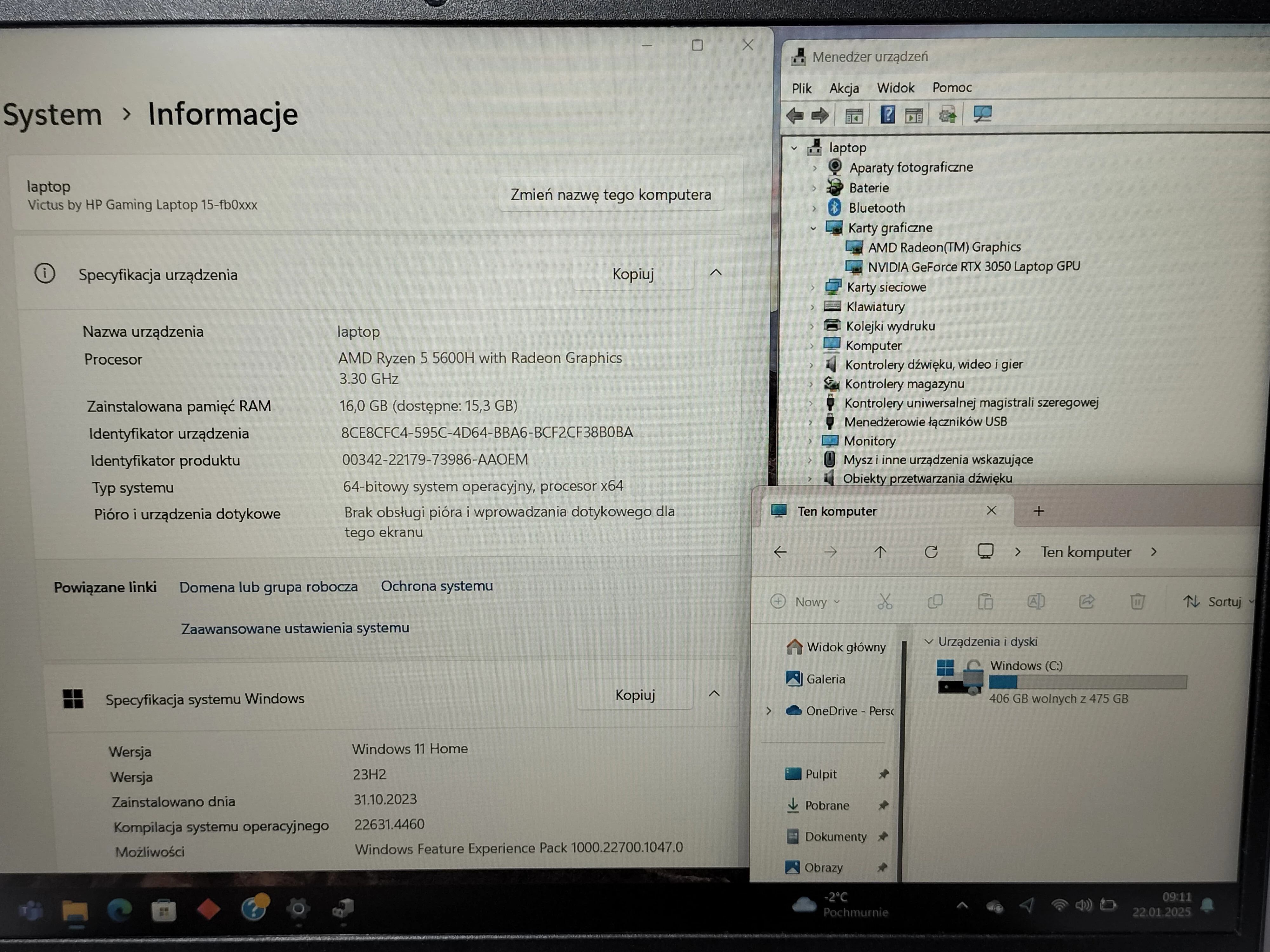Select NVIDIA GeForce RTX 3050 Laptop GPU
The height and width of the screenshot is (952, 1270).
(973, 267)
